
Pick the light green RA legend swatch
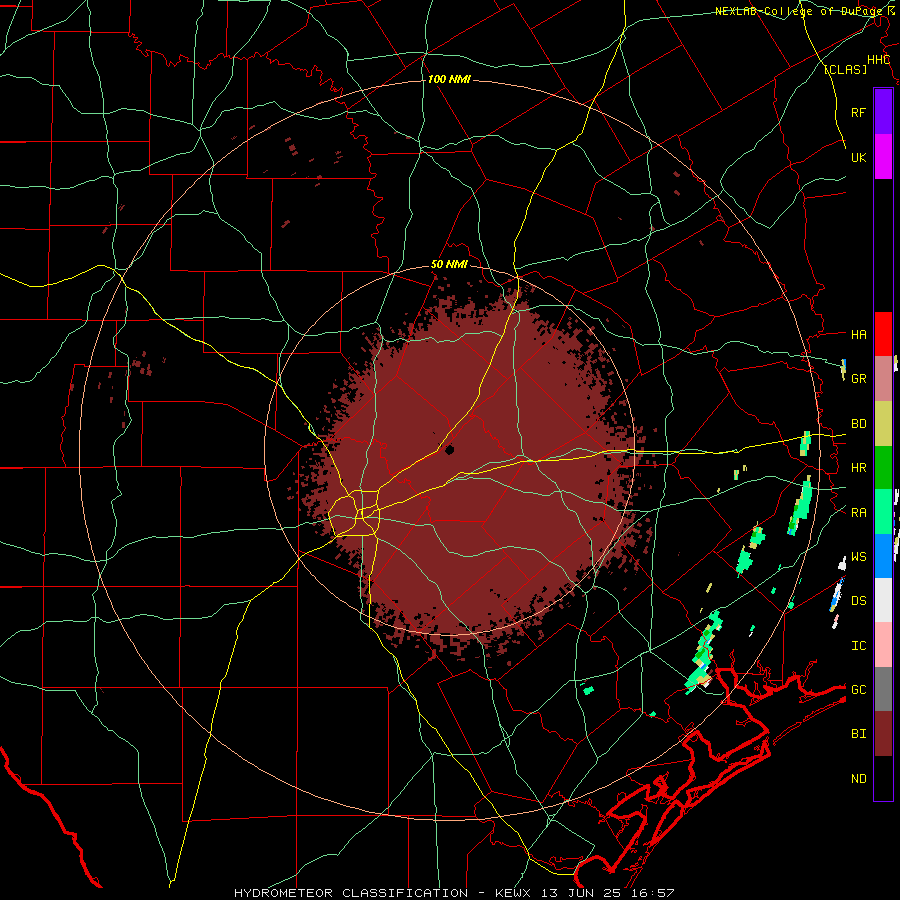point(883,512)
